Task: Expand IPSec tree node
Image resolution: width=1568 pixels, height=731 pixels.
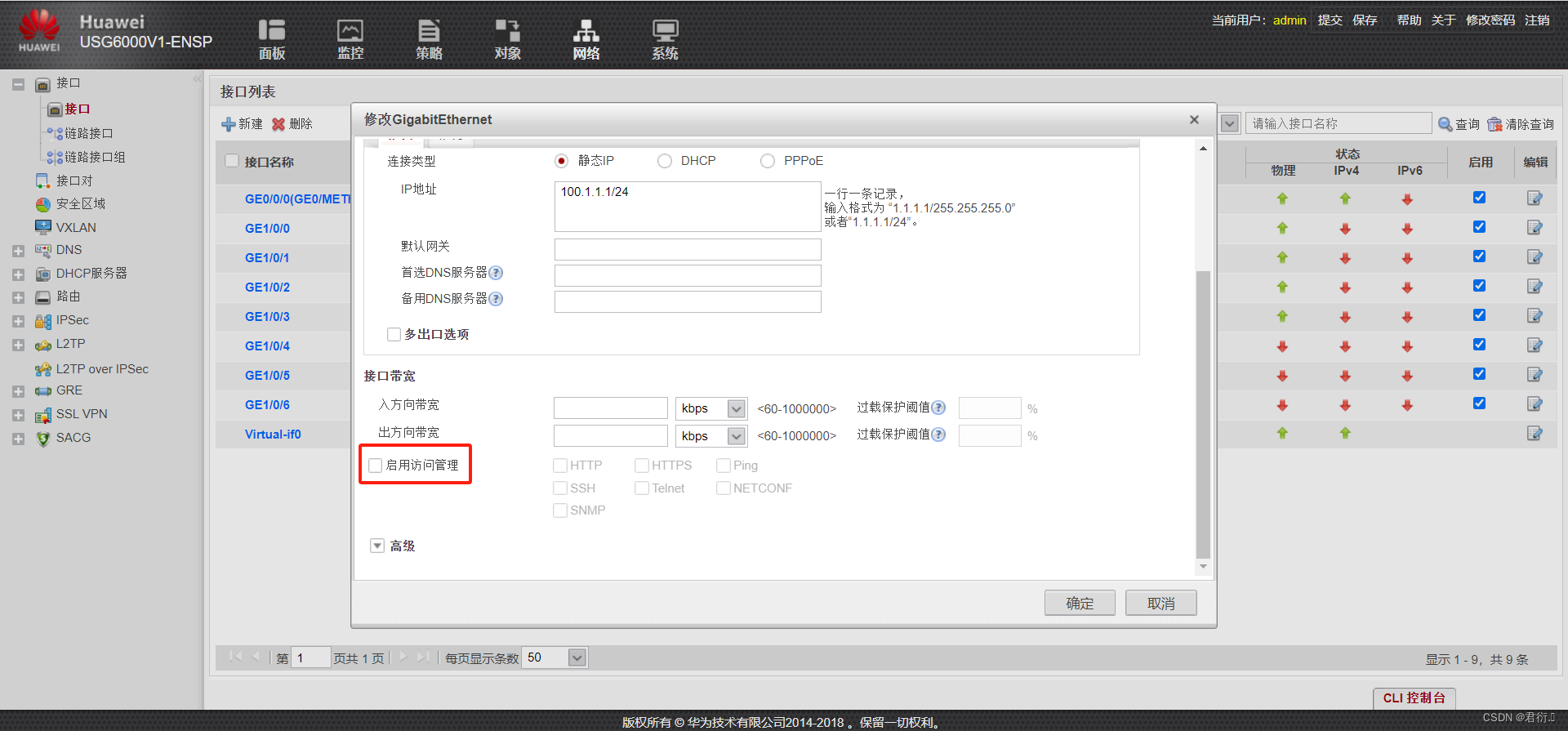Action: 18,321
